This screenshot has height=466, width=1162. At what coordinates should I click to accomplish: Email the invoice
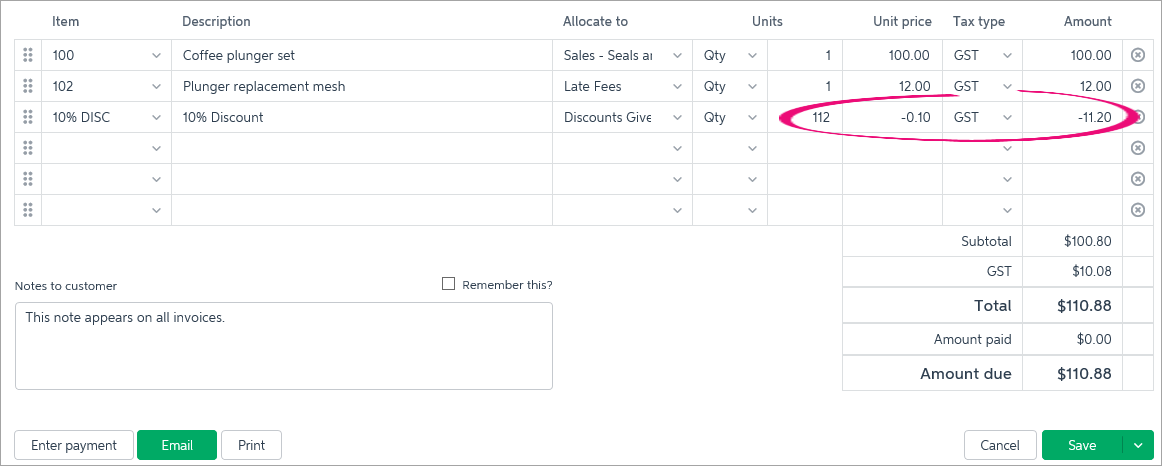[177, 445]
